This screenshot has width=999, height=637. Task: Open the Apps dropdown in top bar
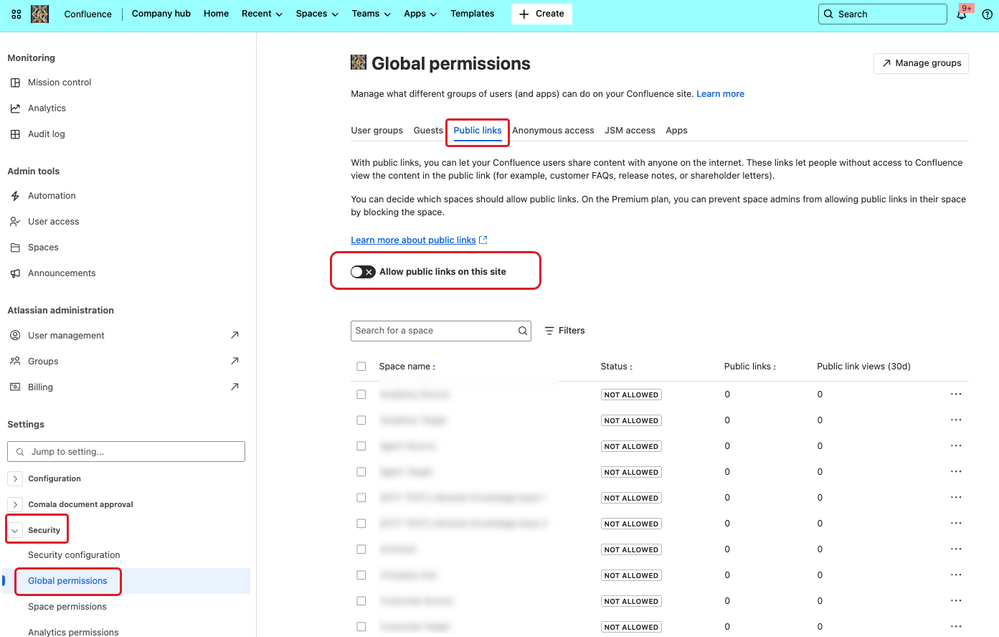coord(420,13)
